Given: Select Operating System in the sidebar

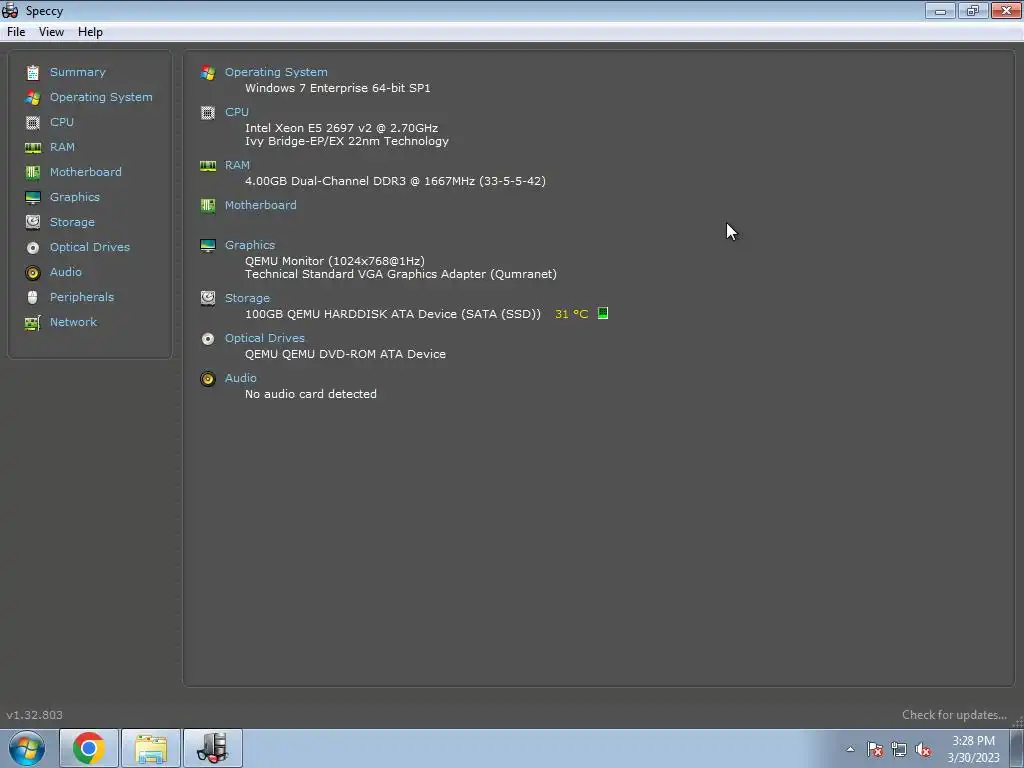Looking at the screenshot, I should coord(101,97).
